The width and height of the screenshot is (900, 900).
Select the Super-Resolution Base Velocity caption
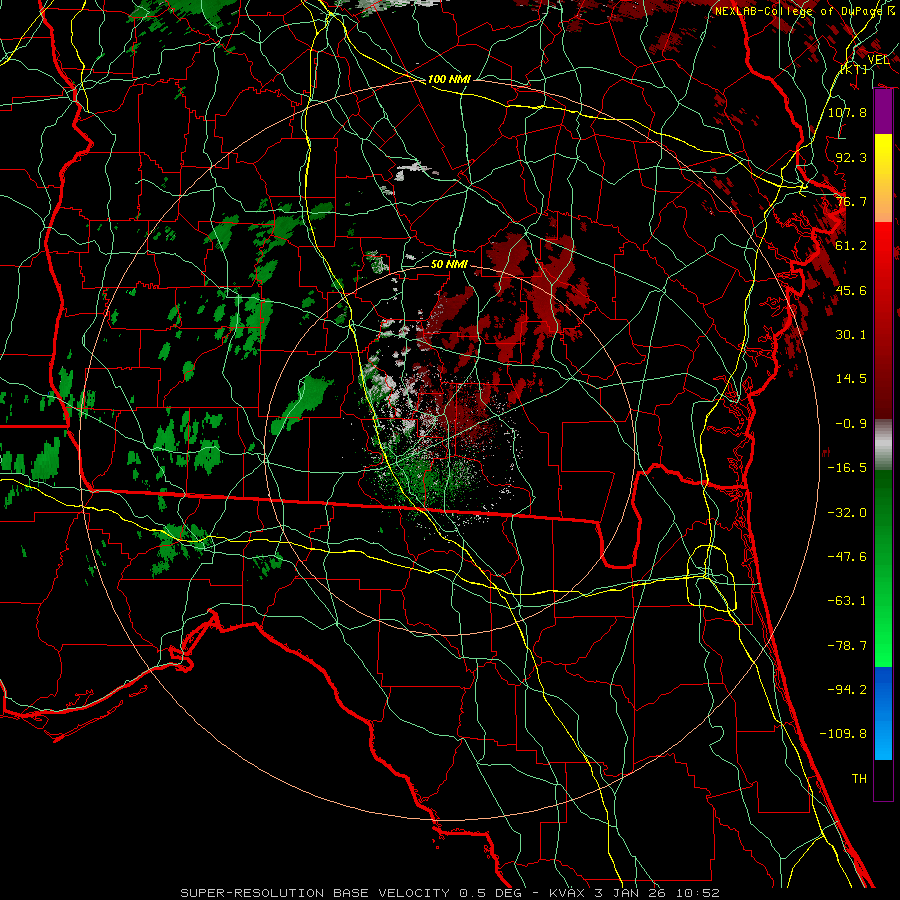click(449, 893)
